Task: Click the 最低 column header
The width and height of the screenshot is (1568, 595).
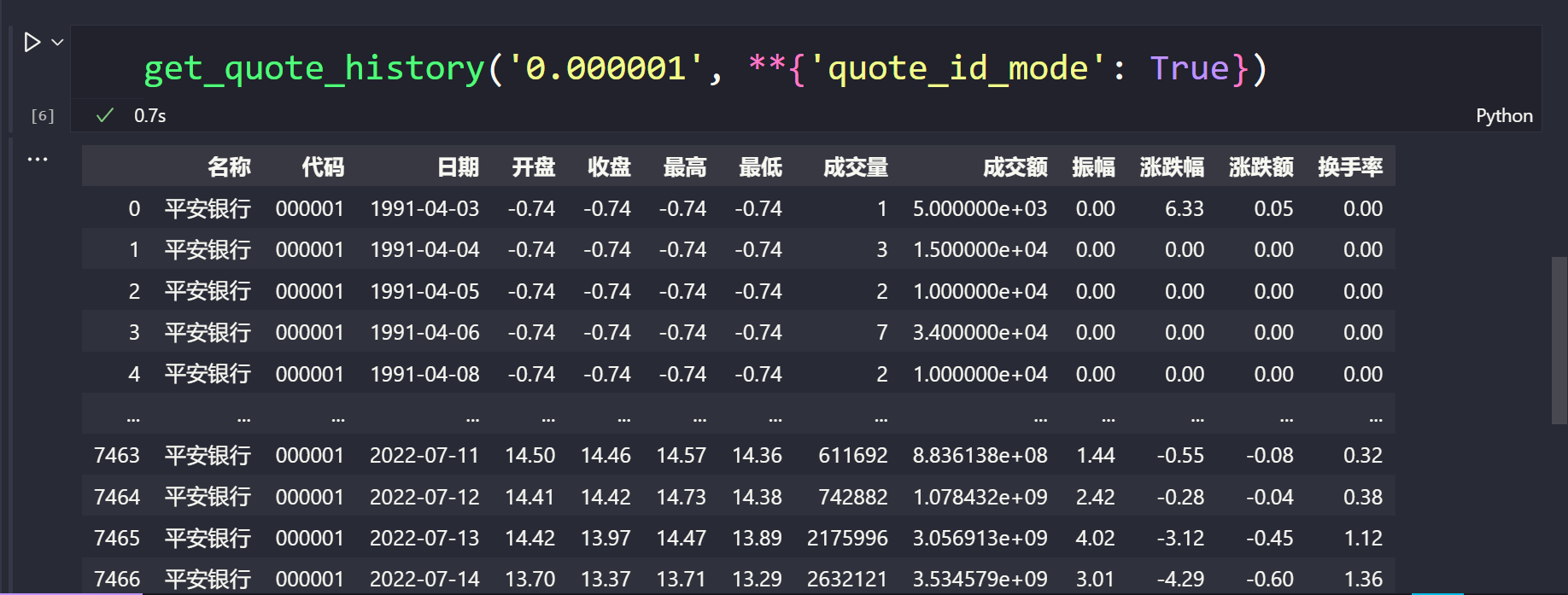Action: tap(761, 167)
